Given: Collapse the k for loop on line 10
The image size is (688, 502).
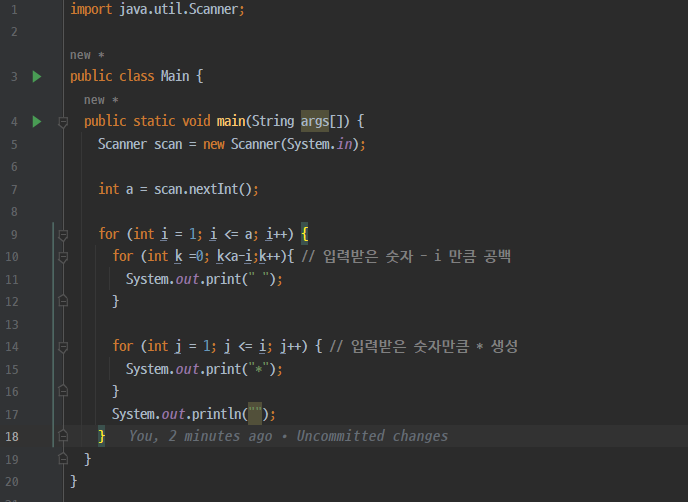Looking at the screenshot, I should [63, 257].
